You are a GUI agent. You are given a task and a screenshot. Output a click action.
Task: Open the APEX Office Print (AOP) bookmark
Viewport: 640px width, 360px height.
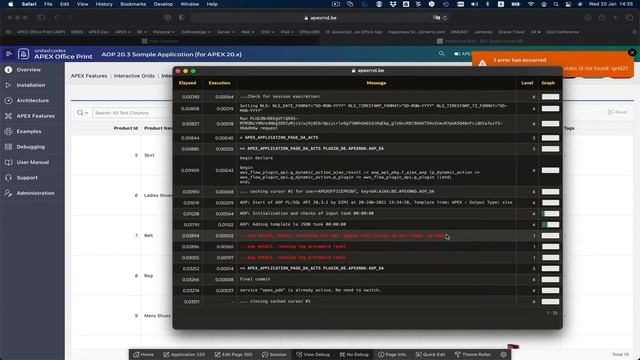41,32
